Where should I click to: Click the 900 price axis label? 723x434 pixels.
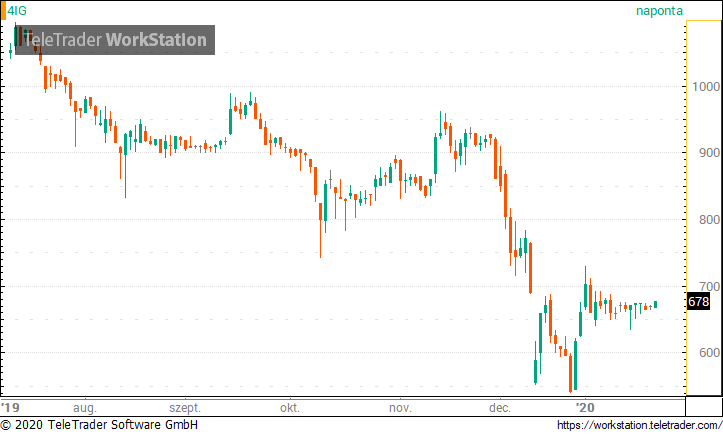709,153
